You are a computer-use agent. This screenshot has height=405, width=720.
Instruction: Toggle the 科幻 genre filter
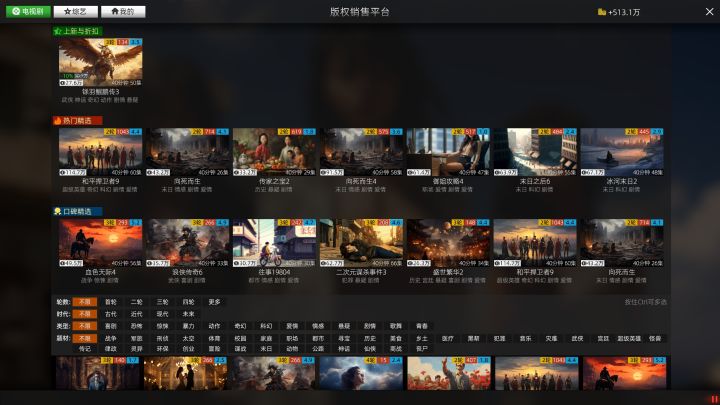pyautogui.click(x=266, y=326)
